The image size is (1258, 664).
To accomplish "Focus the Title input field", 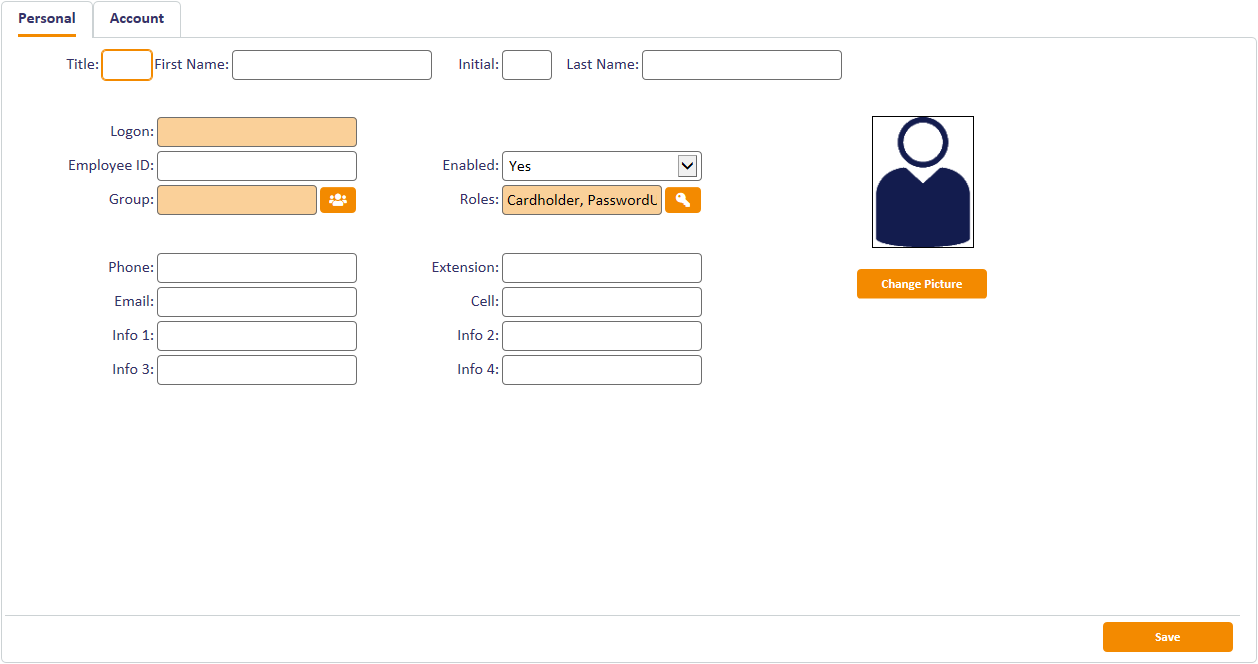I will point(127,65).
